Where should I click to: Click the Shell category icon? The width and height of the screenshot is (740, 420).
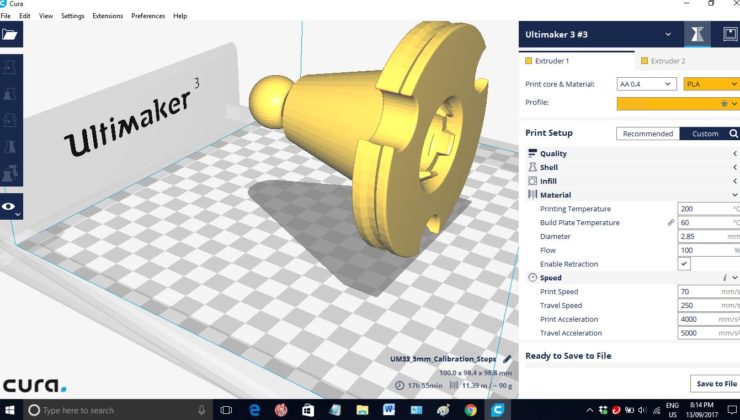(532, 167)
